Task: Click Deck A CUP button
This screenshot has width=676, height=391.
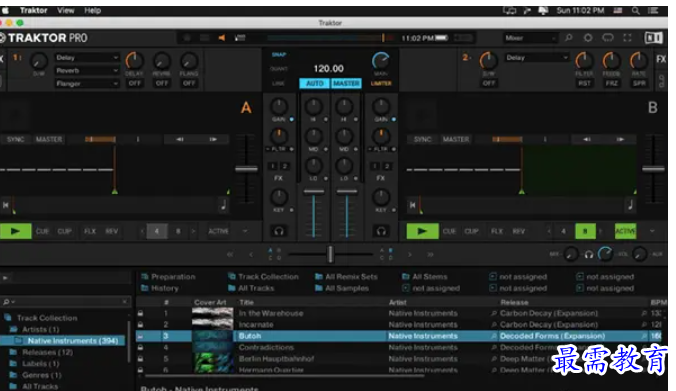Action: [x=65, y=231]
